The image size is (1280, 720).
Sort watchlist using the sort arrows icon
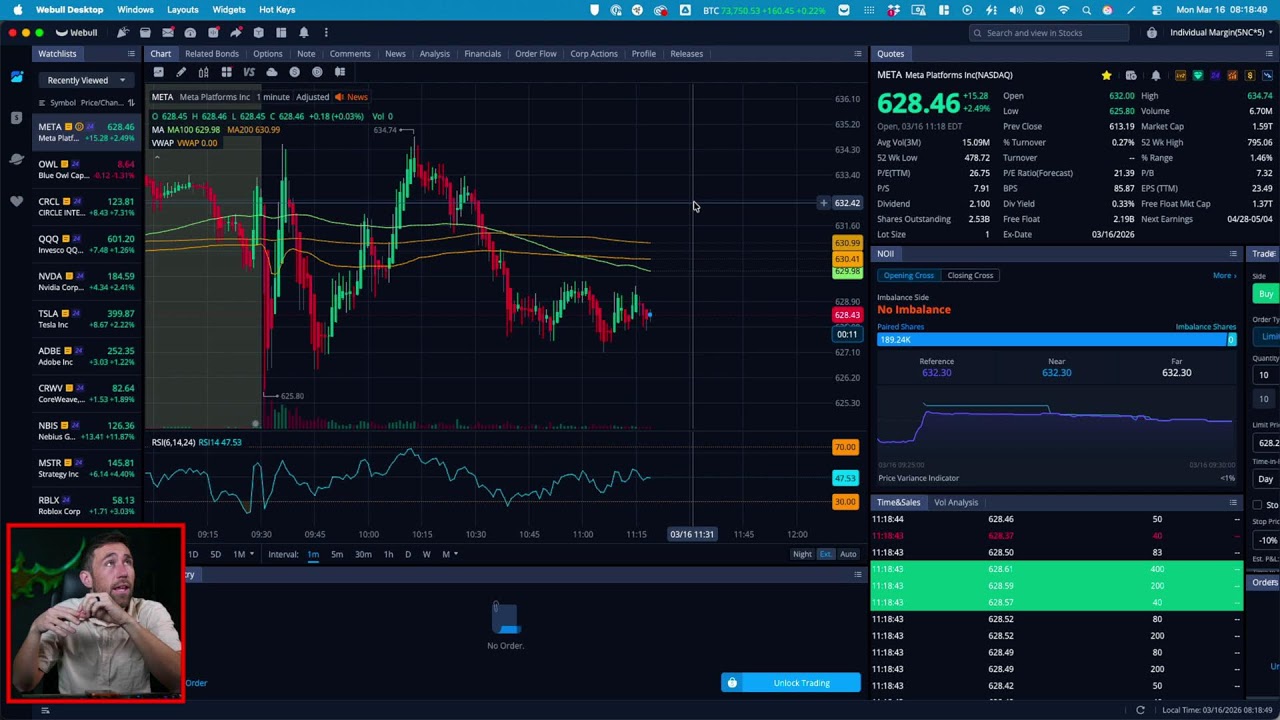coord(131,103)
